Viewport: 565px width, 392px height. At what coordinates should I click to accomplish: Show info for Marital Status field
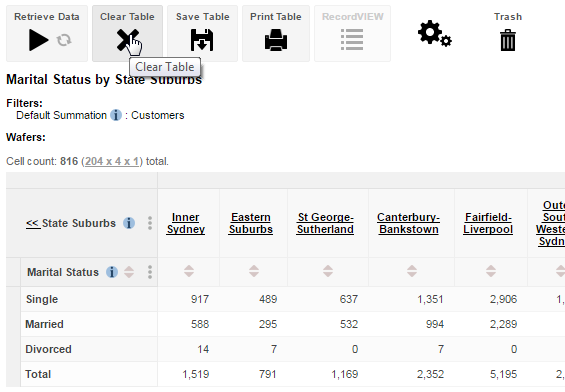coord(112,272)
